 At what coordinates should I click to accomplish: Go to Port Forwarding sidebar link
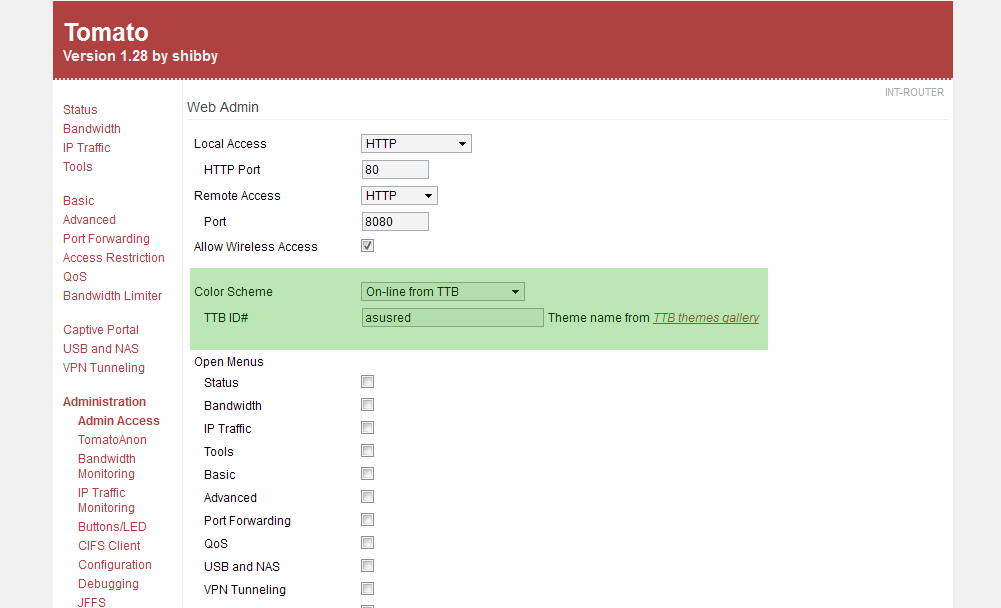click(106, 239)
